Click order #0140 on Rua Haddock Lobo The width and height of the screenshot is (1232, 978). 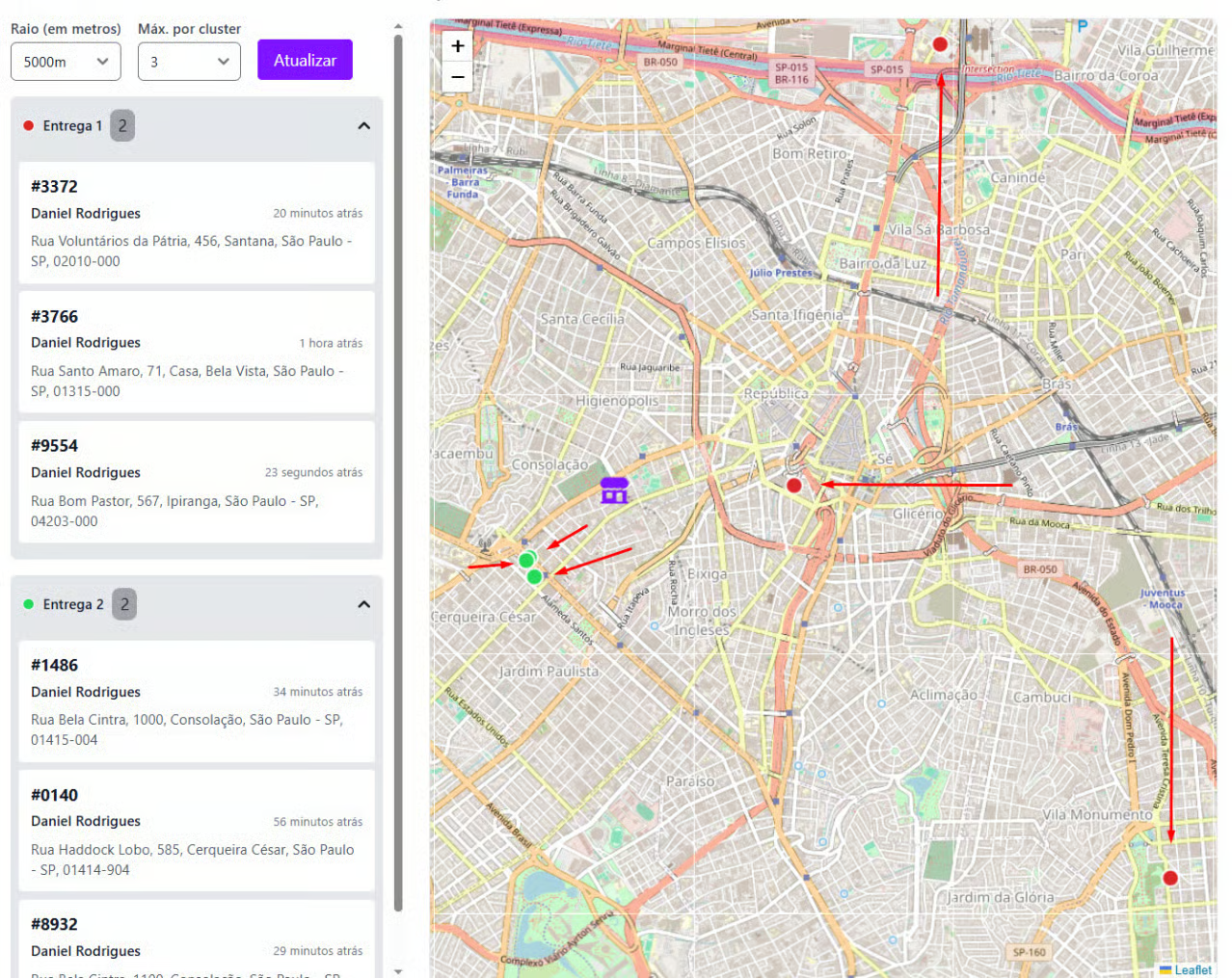197,831
